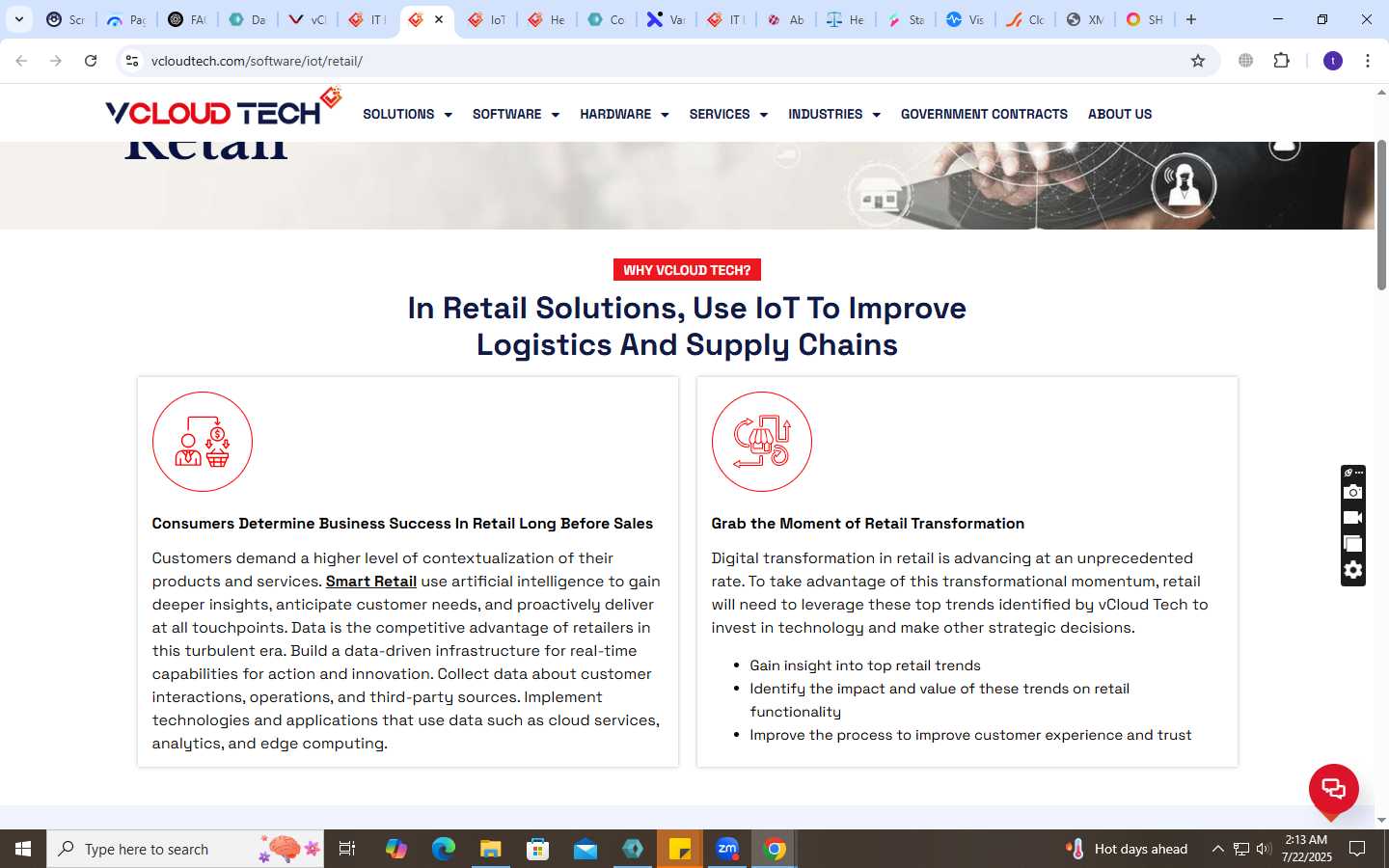Click the address bar URL field
The width and height of the screenshot is (1389, 868).
tap(666, 61)
